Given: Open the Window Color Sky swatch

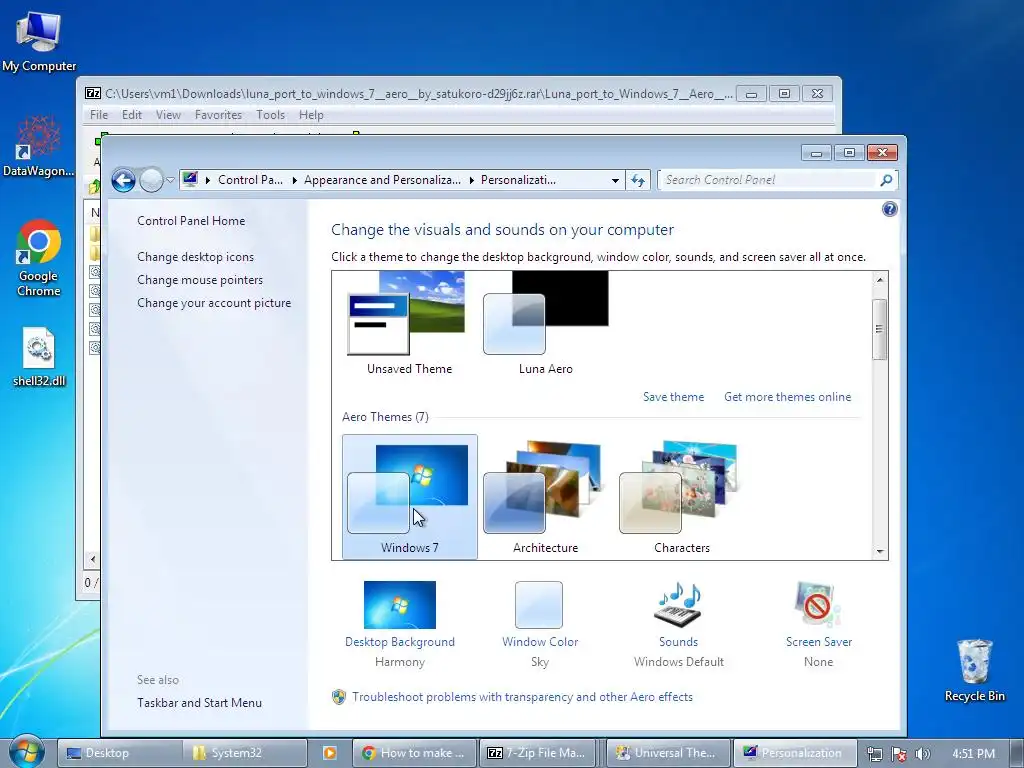Looking at the screenshot, I should point(539,605).
